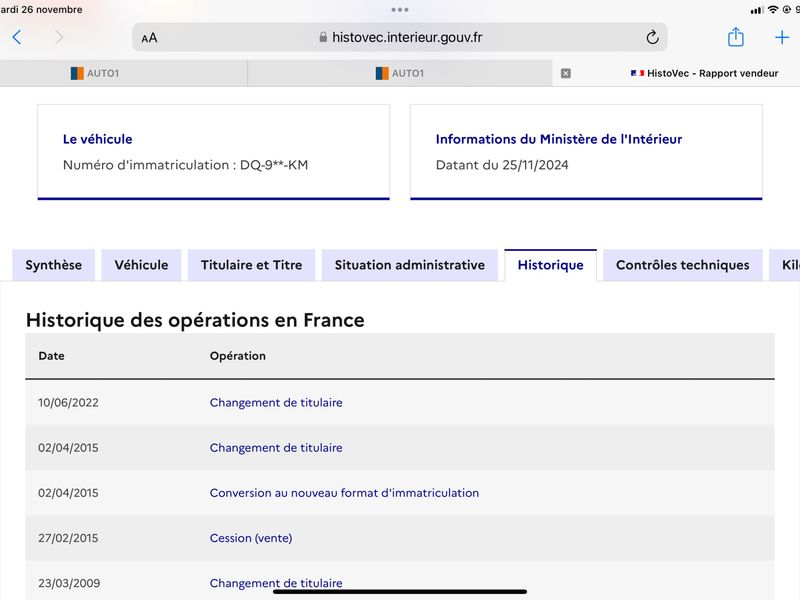Screen dimensions: 800x600
Task: Open the AA reader text options
Action: tap(149, 38)
